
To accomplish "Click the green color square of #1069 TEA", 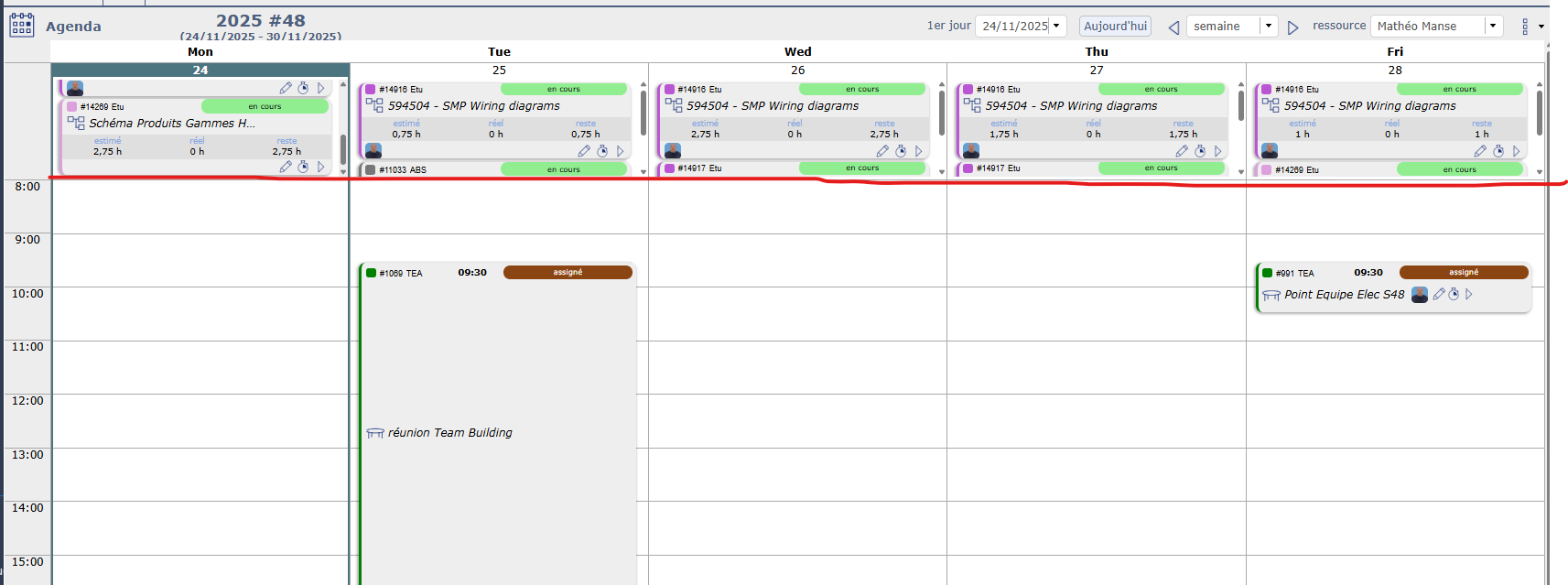I will (371, 273).
